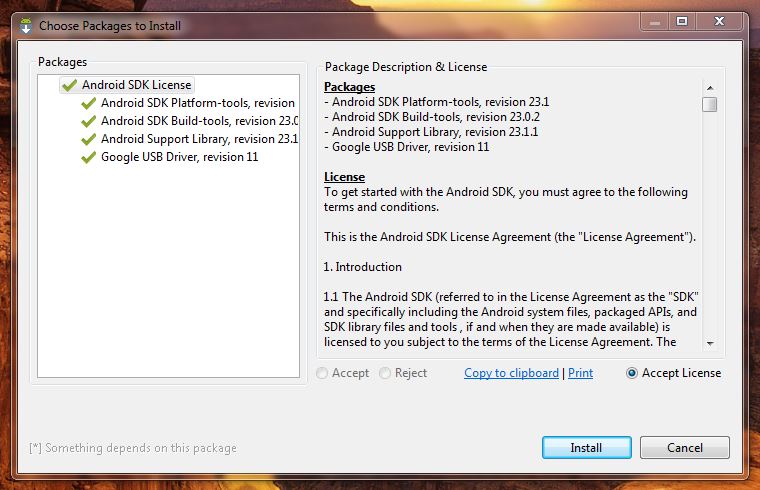Viewport: 760px width, 490px height.
Task: Close the Choose Packages to Install dialog
Action: tap(719, 22)
